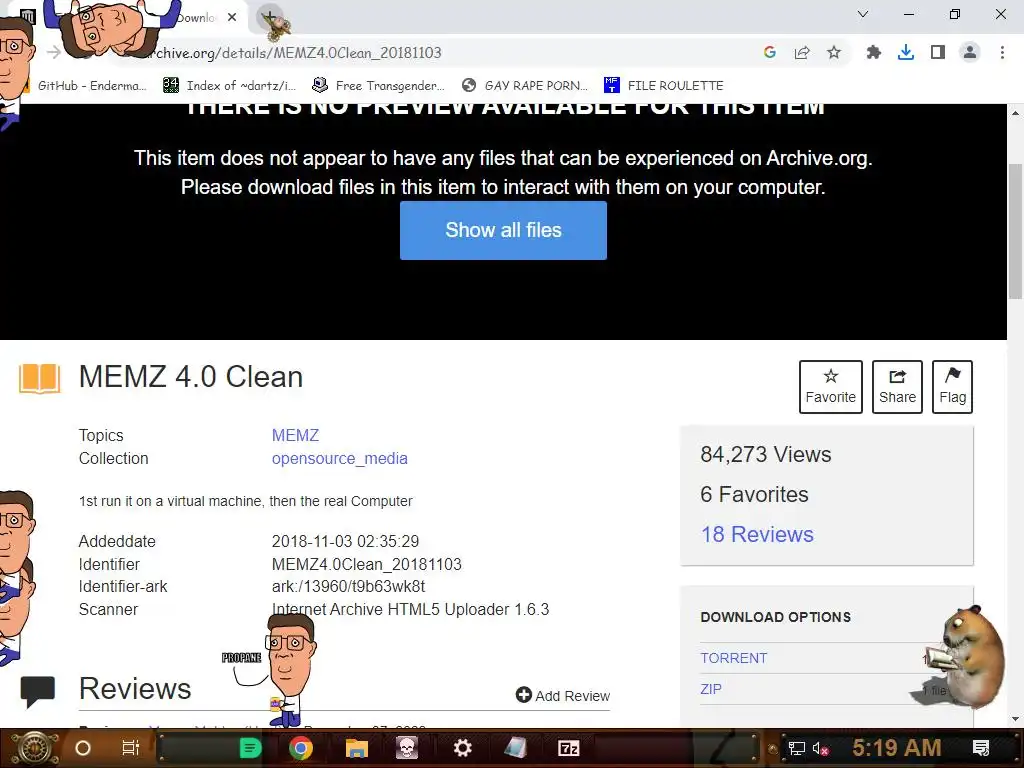Click the 6 Favorites text
The width and height of the screenshot is (1024, 768).
coord(754,494)
